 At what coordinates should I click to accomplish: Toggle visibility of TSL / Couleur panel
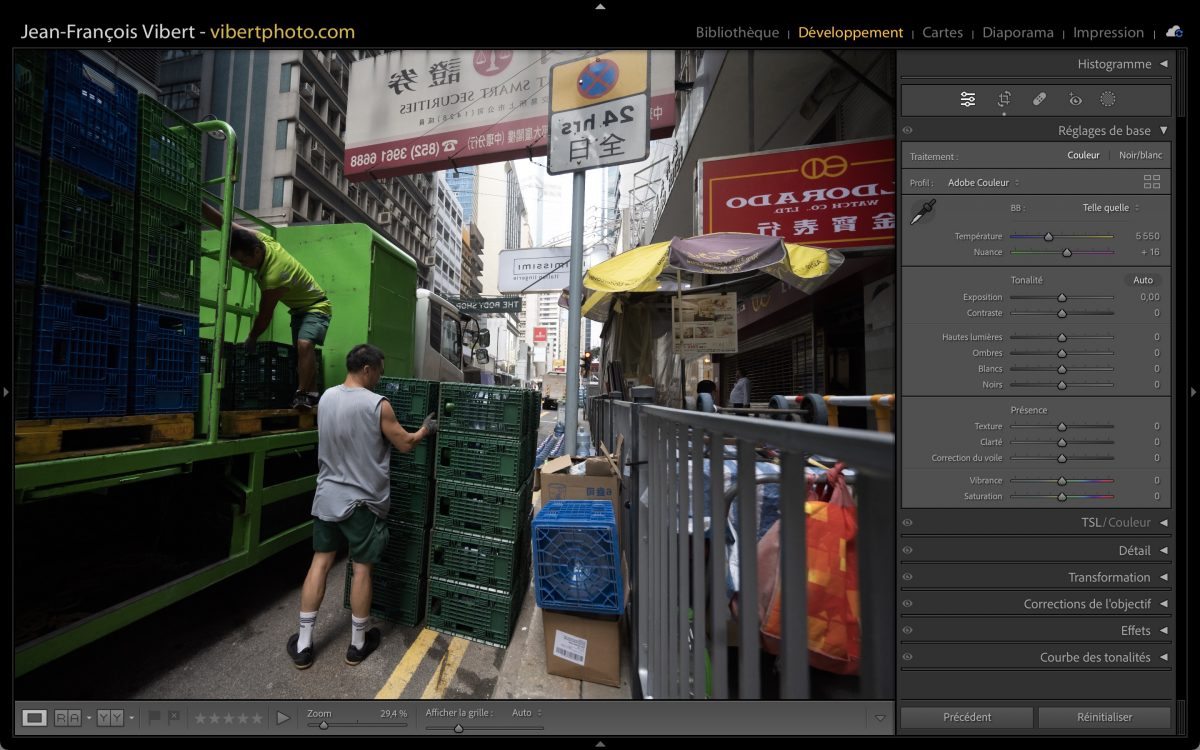(x=907, y=523)
